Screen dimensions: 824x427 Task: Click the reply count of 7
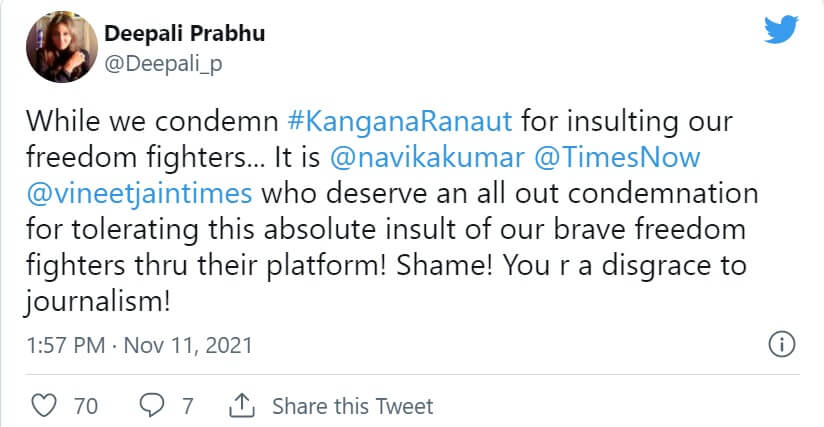[x=186, y=406]
